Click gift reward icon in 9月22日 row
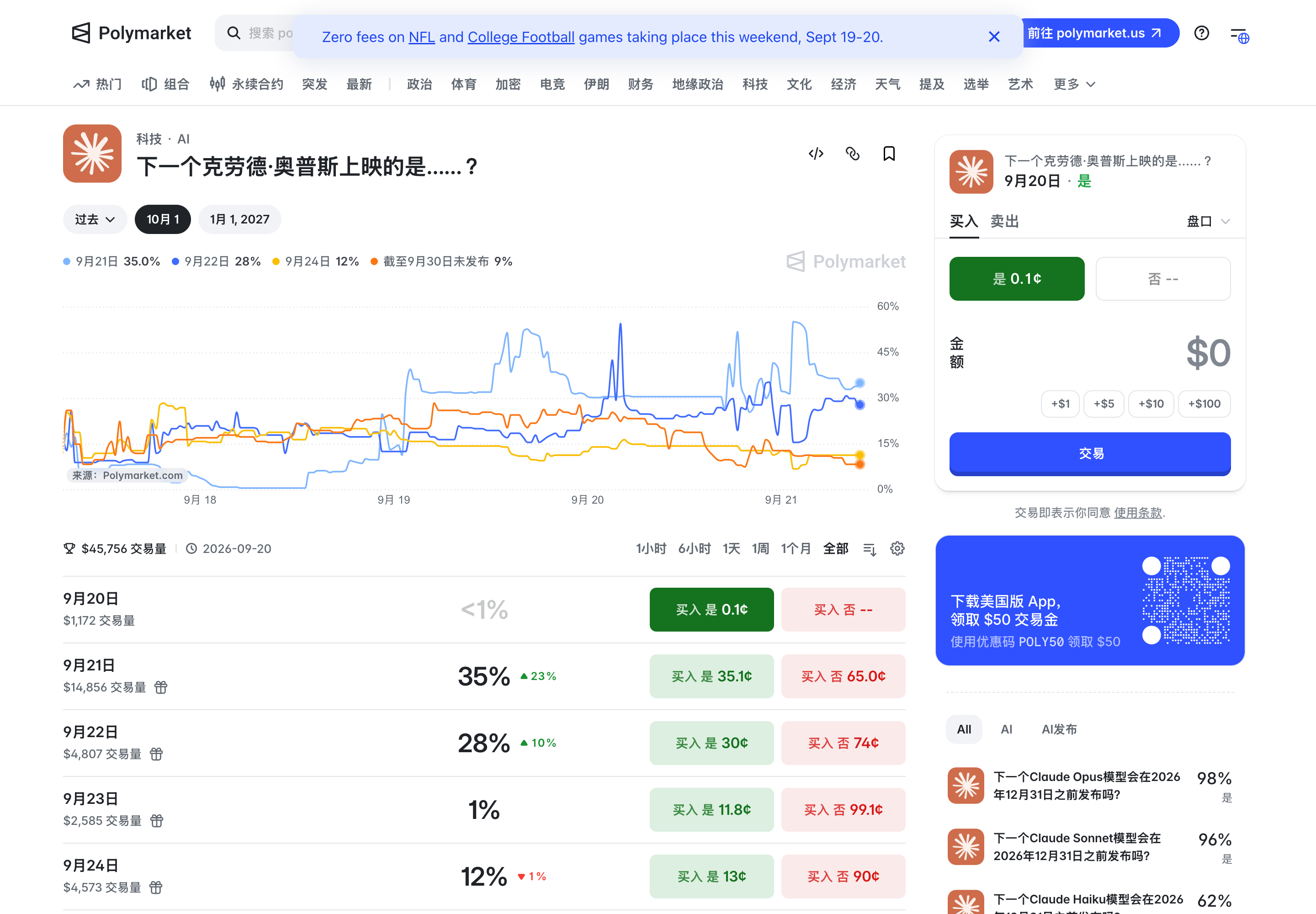 click(x=156, y=754)
